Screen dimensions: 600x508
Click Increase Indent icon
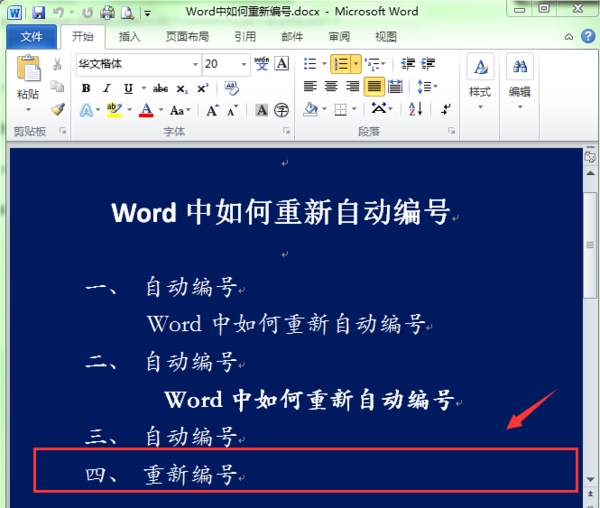428,64
